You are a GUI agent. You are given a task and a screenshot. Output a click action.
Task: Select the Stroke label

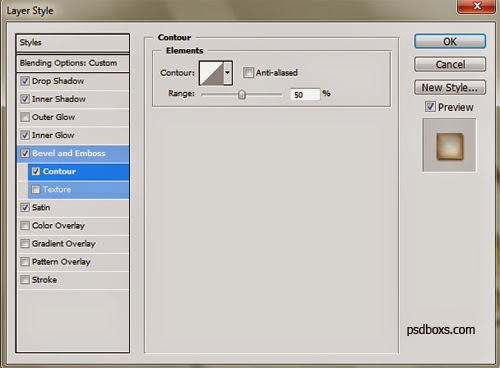(44, 279)
